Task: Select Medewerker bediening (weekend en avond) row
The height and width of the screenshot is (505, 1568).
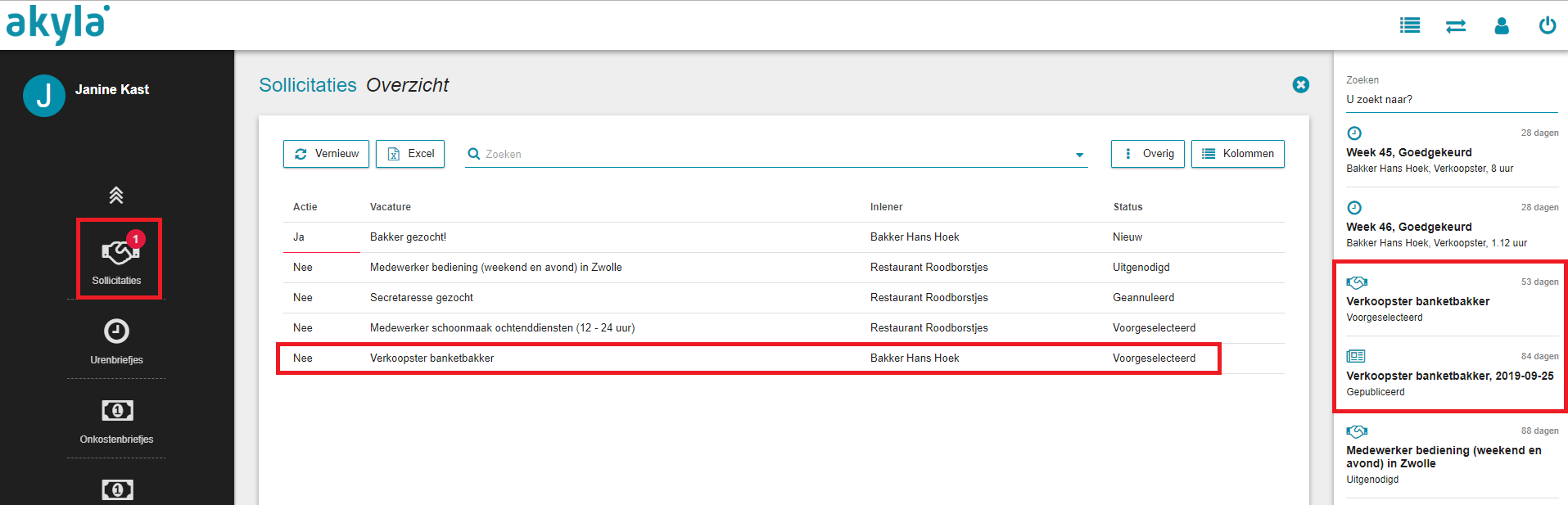Action: point(784,268)
